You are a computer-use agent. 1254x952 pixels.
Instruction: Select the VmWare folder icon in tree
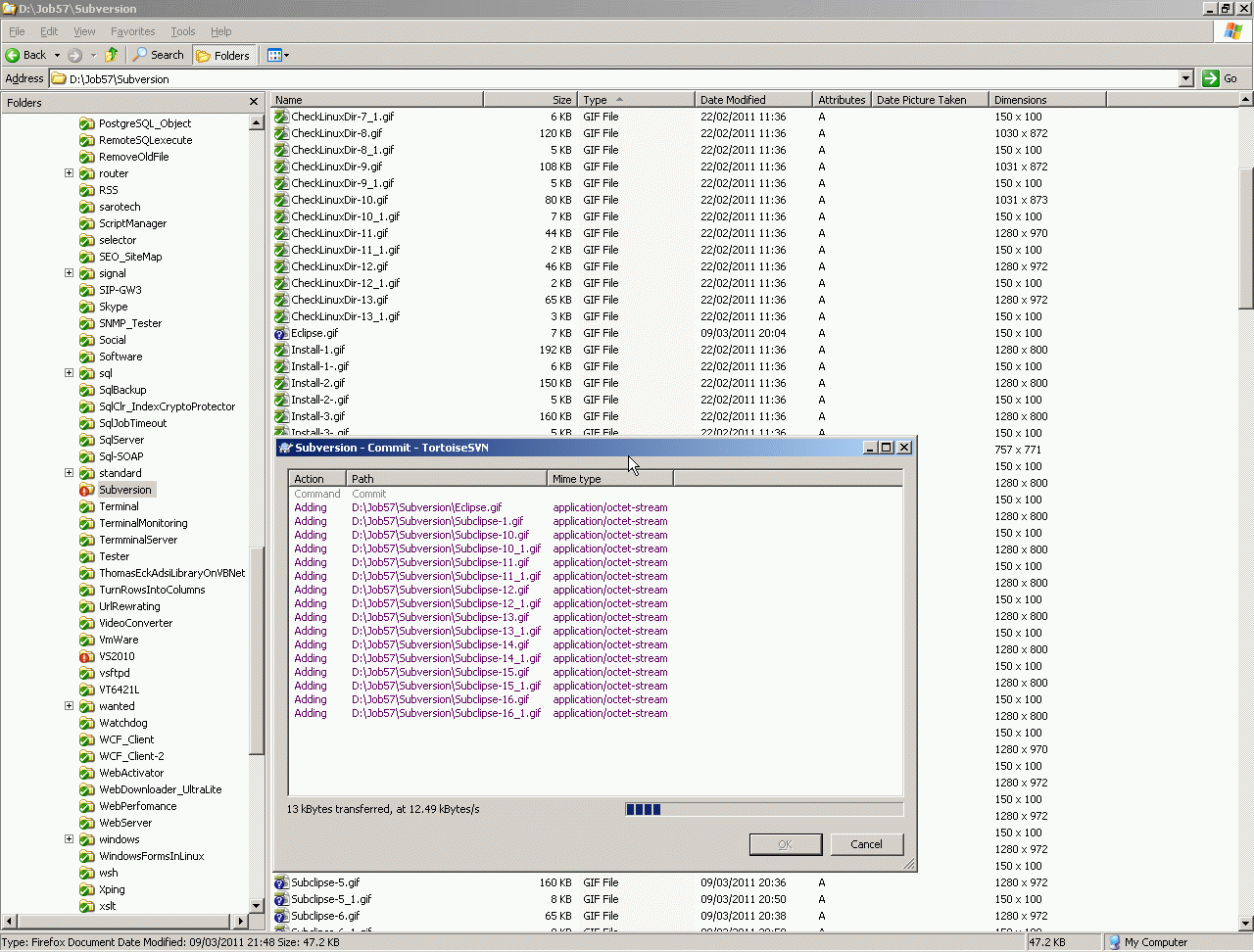pyautogui.click(x=87, y=640)
